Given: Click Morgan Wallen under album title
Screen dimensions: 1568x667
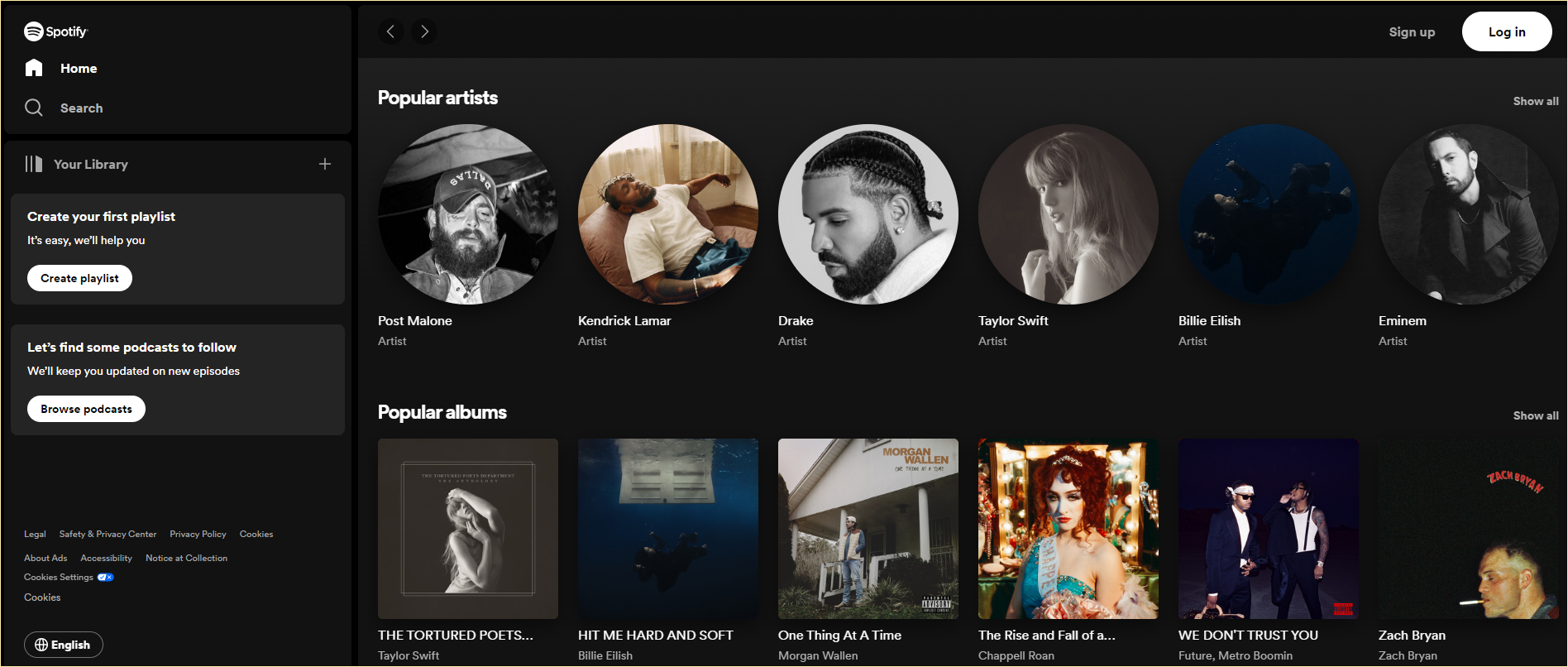Looking at the screenshot, I should (818, 655).
